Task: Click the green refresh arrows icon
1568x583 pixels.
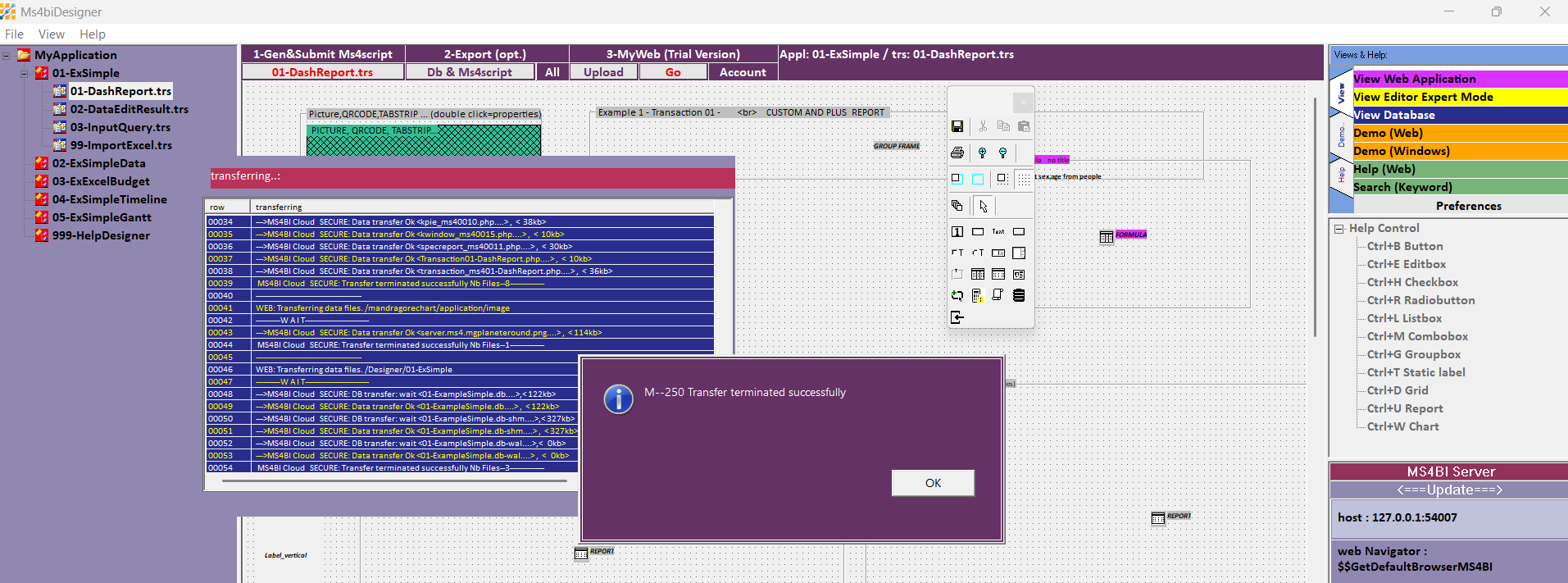Action: [x=957, y=296]
